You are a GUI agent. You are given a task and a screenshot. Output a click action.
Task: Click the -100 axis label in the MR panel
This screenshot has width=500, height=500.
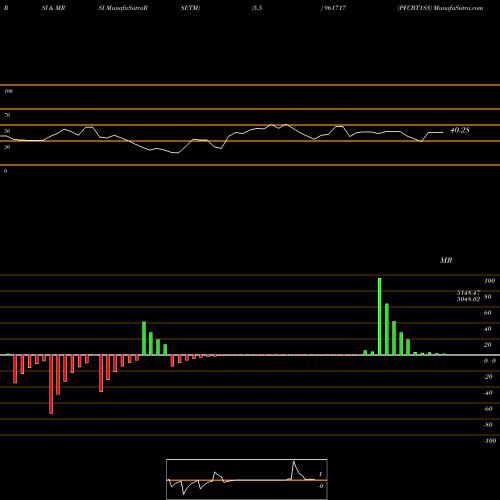[x=490, y=441]
